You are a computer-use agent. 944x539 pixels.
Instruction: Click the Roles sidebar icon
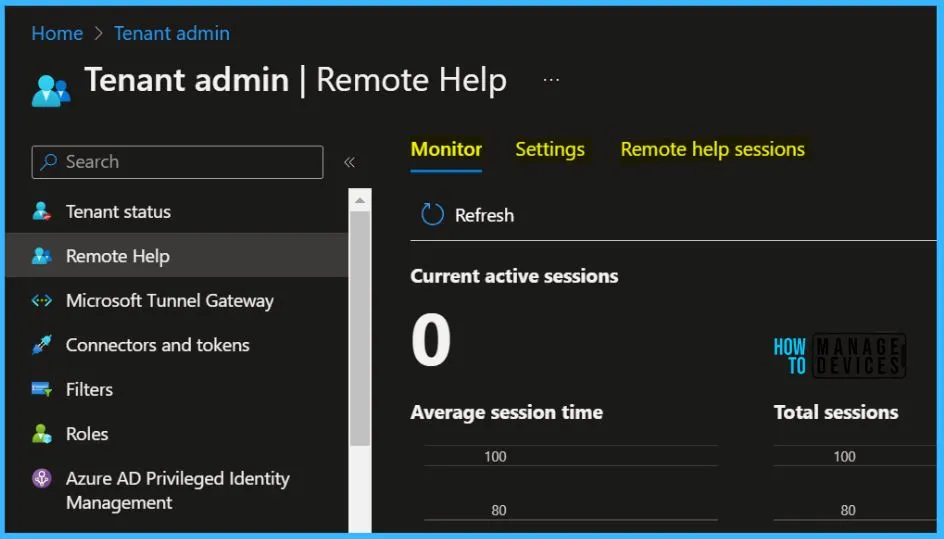42,434
